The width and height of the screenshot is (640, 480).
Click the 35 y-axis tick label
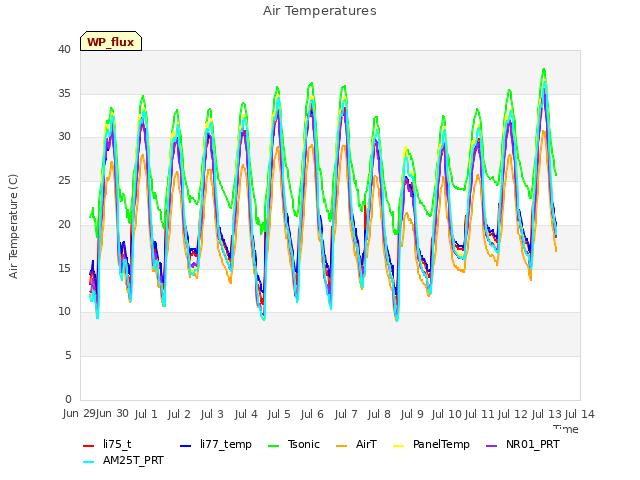click(64, 93)
